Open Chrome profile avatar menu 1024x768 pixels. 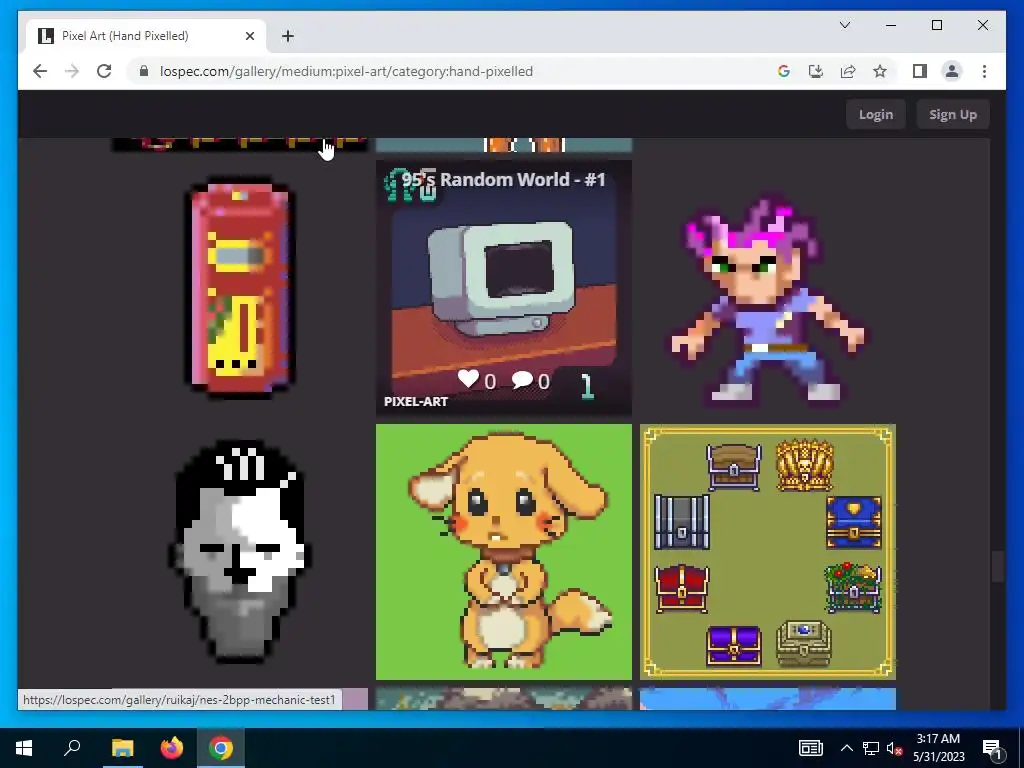tap(952, 71)
